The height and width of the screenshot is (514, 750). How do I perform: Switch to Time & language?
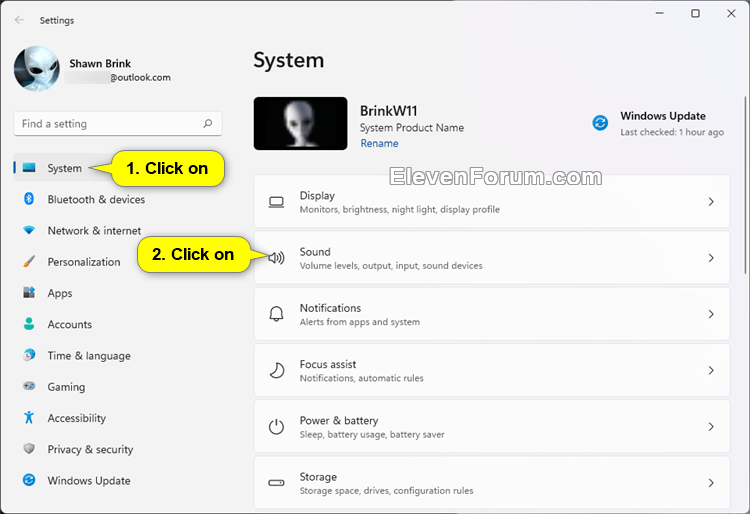[89, 356]
